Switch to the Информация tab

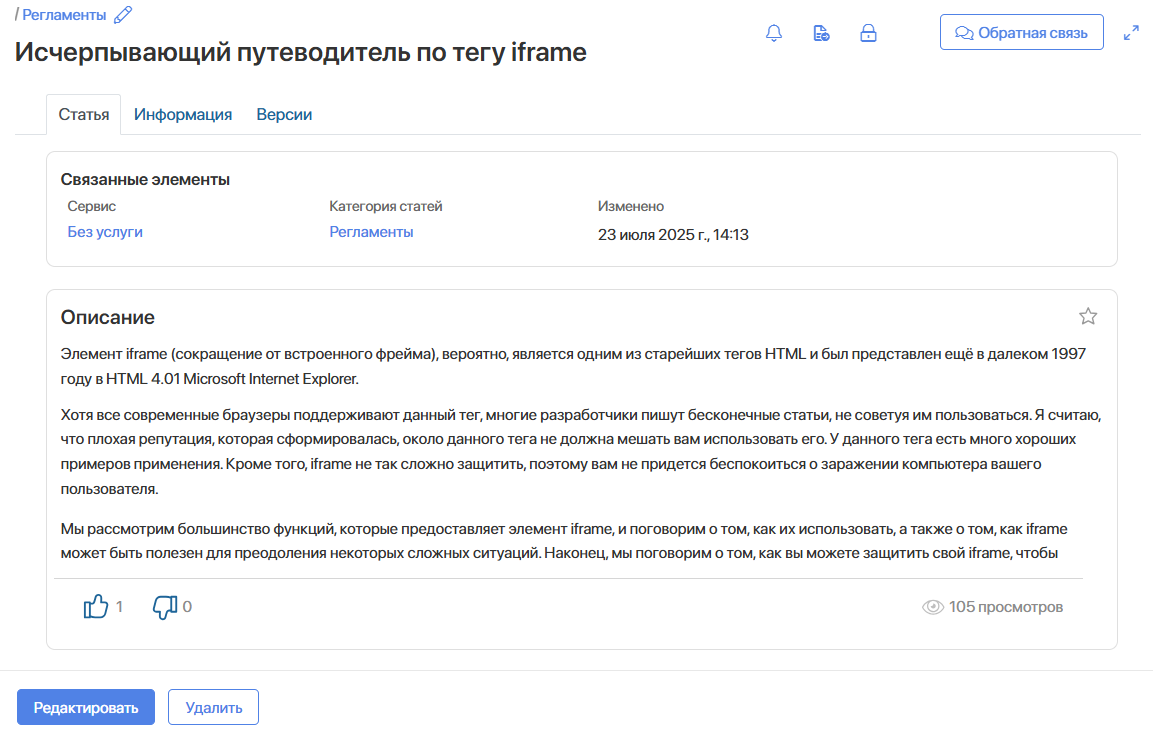coord(183,114)
